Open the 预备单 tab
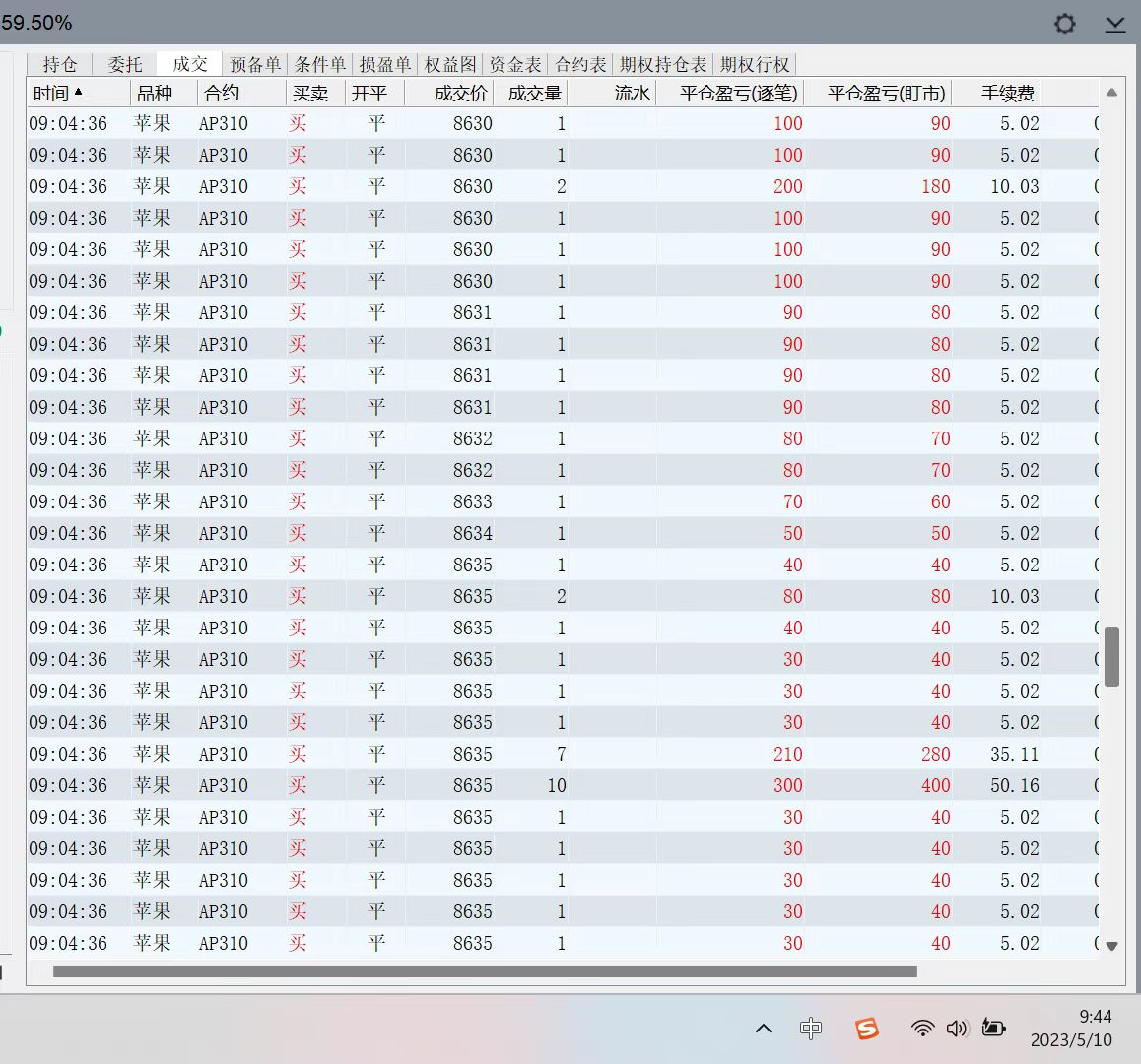1141x1064 pixels. point(254,65)
